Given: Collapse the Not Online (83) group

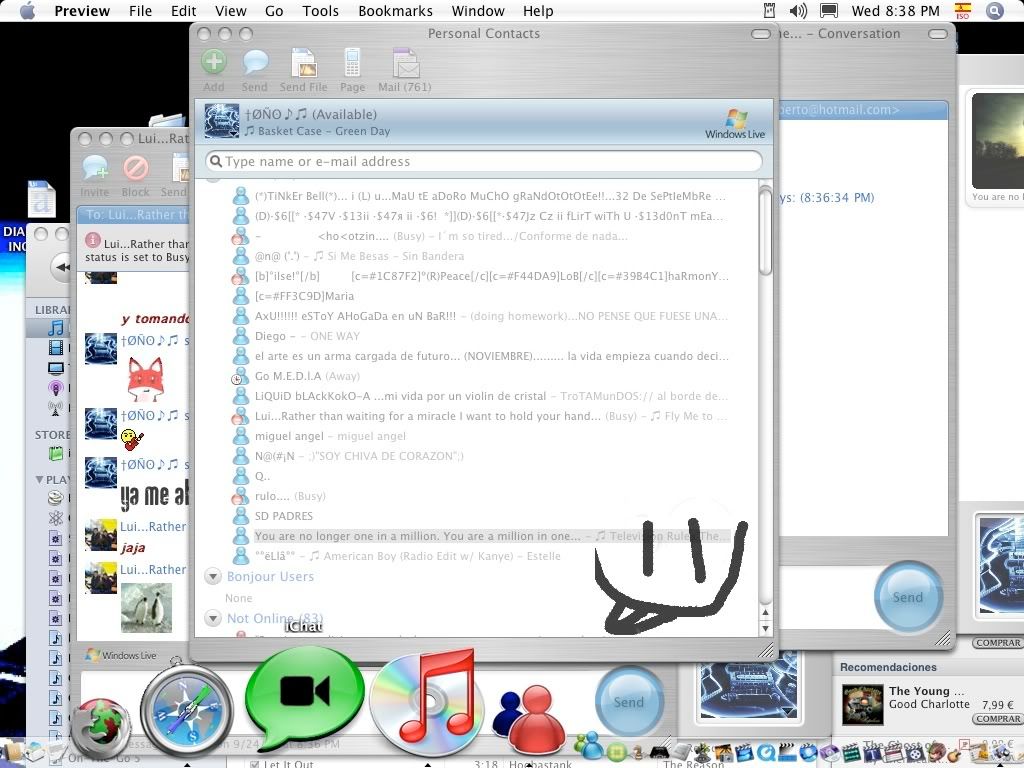Looking at the screenshot, I should pos(213,618).
